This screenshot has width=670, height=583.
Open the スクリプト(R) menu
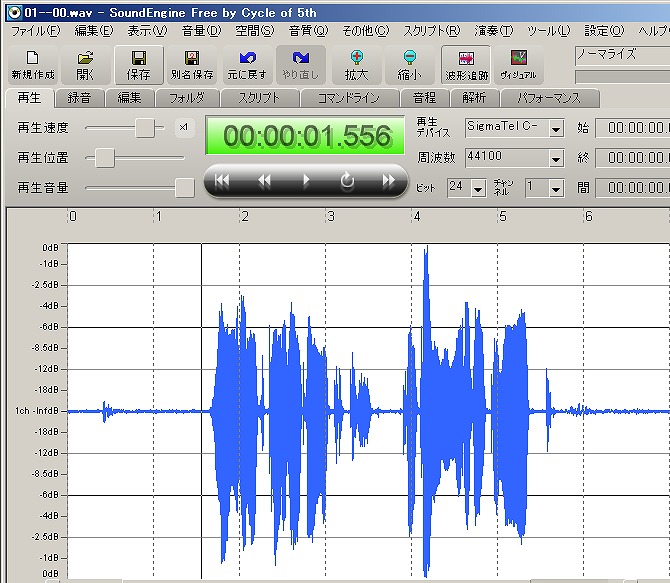coord(432,31)
